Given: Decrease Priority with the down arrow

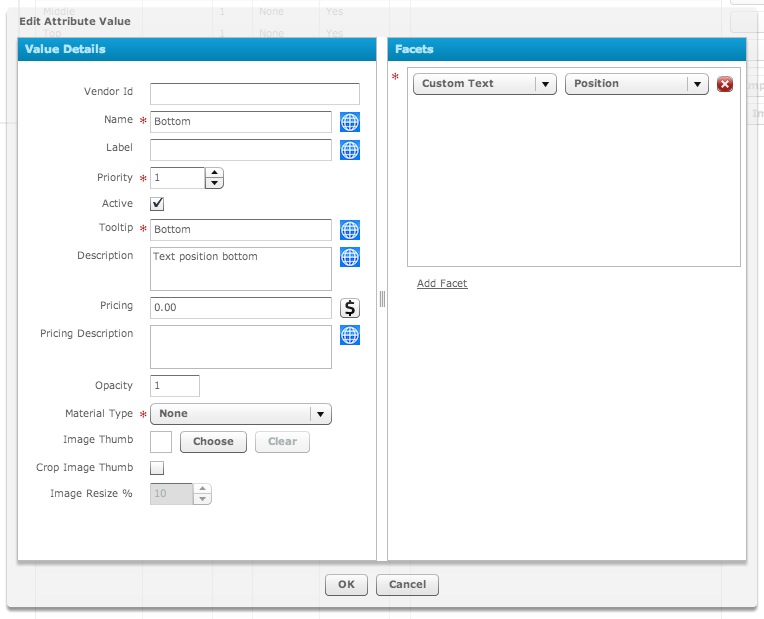Looking at the screenshot, I should point(214,183).
